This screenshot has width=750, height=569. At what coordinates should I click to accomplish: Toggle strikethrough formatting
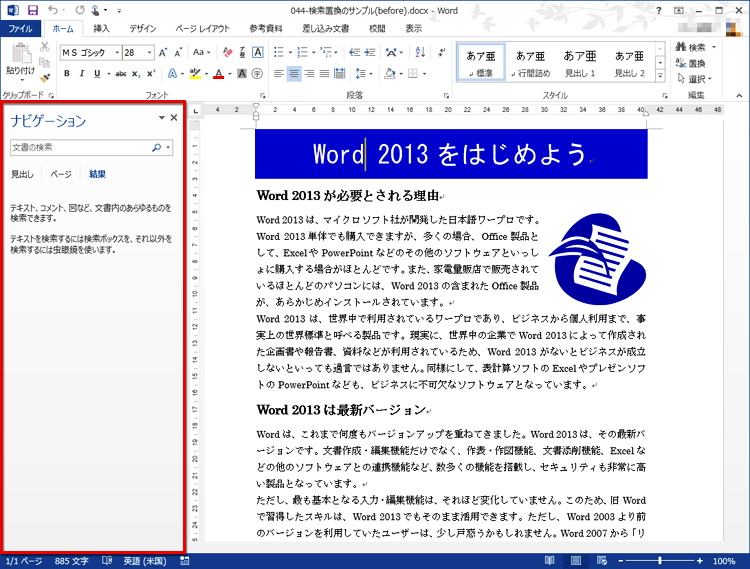(121, 74)
